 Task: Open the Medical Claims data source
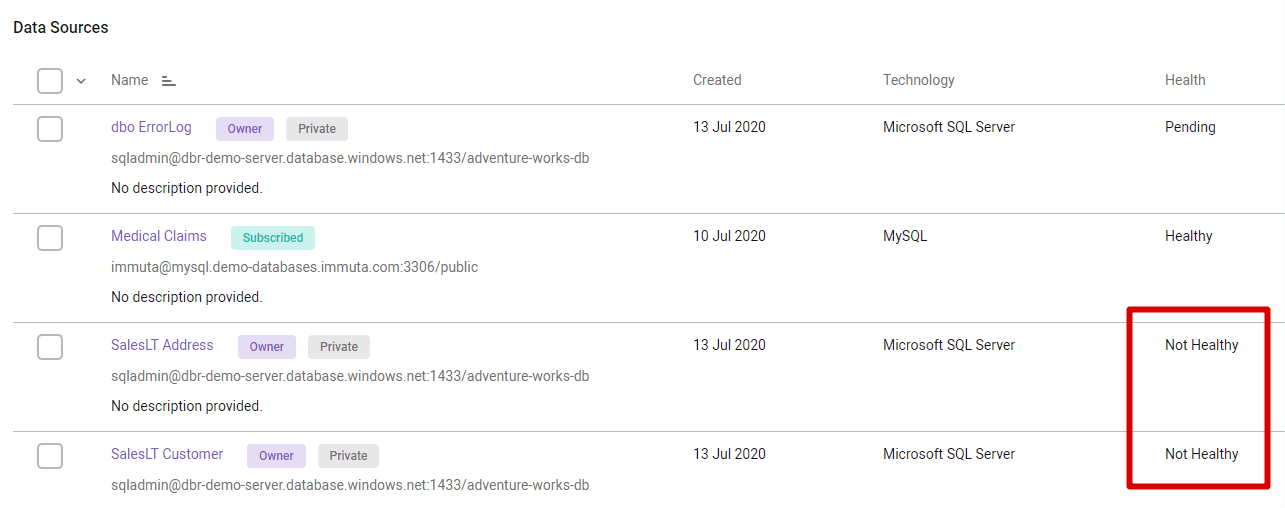tap(159, 236)
